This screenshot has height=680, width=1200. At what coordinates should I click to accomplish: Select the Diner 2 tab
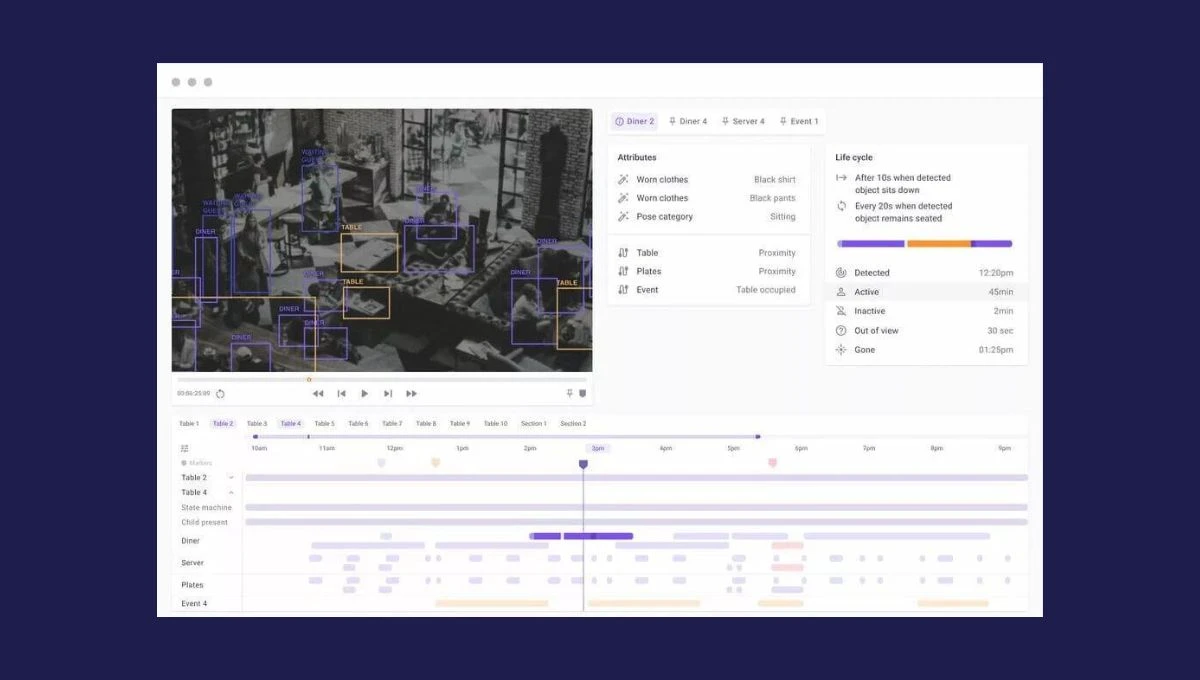[x=634, y=121]
